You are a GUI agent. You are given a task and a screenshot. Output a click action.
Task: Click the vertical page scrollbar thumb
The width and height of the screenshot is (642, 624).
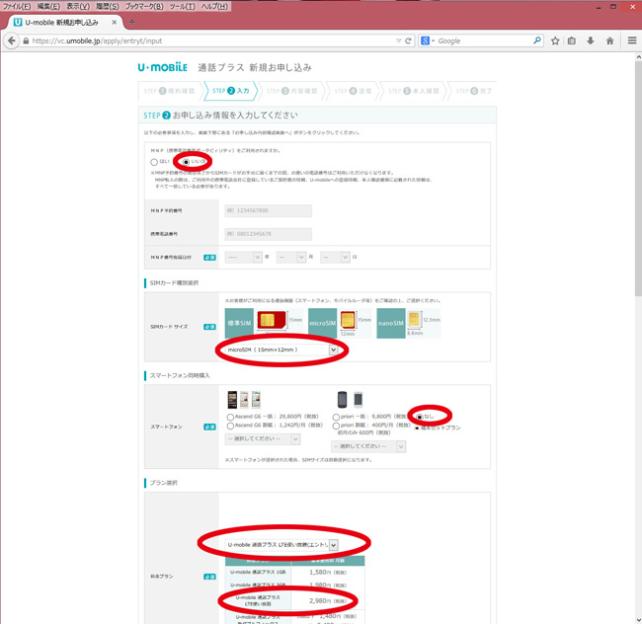pyautogui.click(x=638, y=179)
